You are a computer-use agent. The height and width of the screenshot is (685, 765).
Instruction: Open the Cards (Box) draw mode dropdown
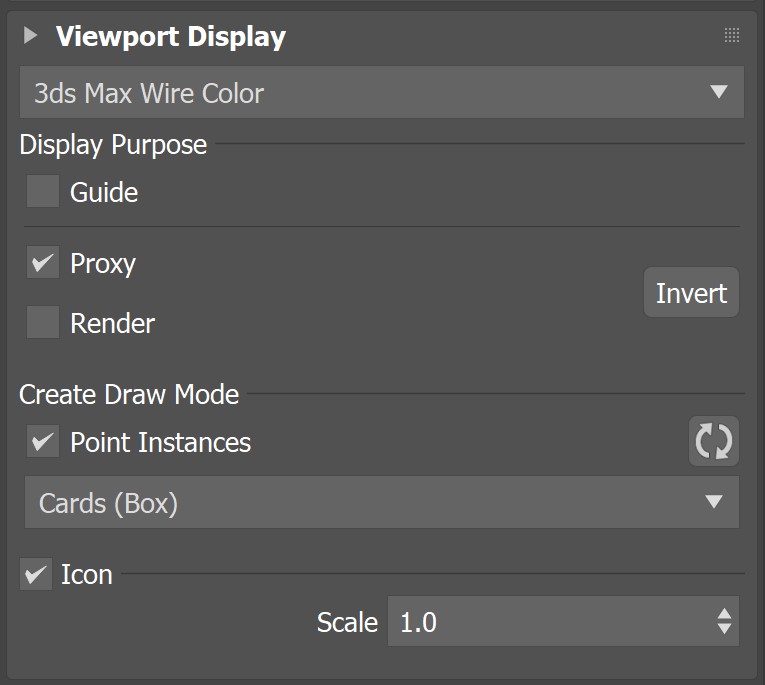381,502
